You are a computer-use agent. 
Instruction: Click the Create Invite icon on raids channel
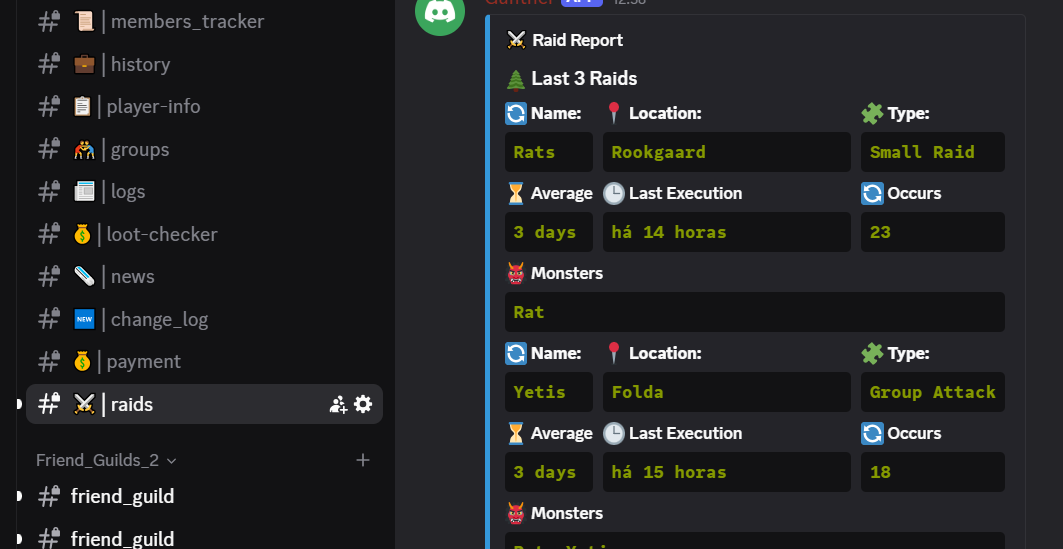(338, 405)
